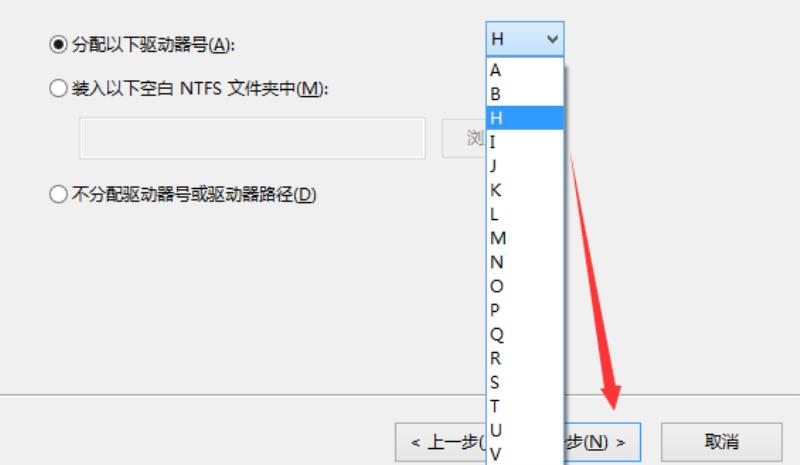Choose drive letter K from list
Viewport: 800px width, 465px height.
[525, 190]
